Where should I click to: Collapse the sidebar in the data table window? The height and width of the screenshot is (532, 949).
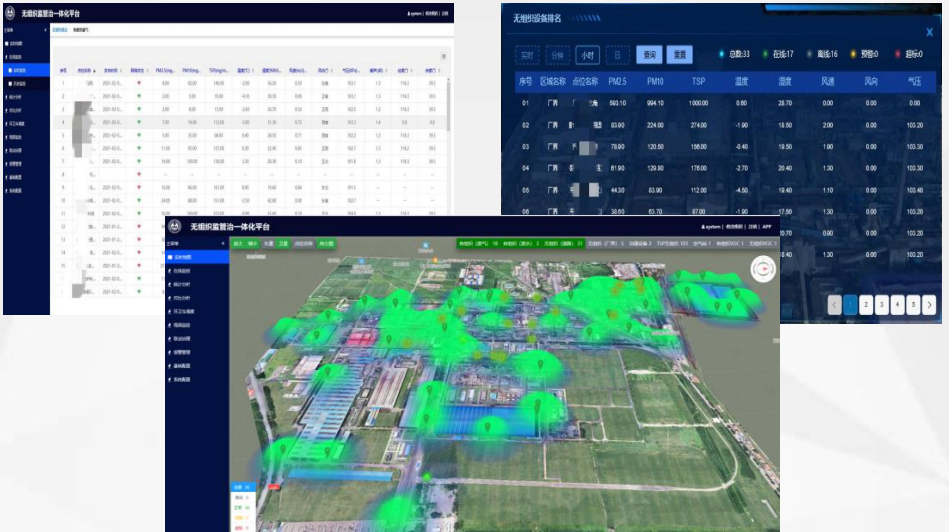click(x=44, y=30)
